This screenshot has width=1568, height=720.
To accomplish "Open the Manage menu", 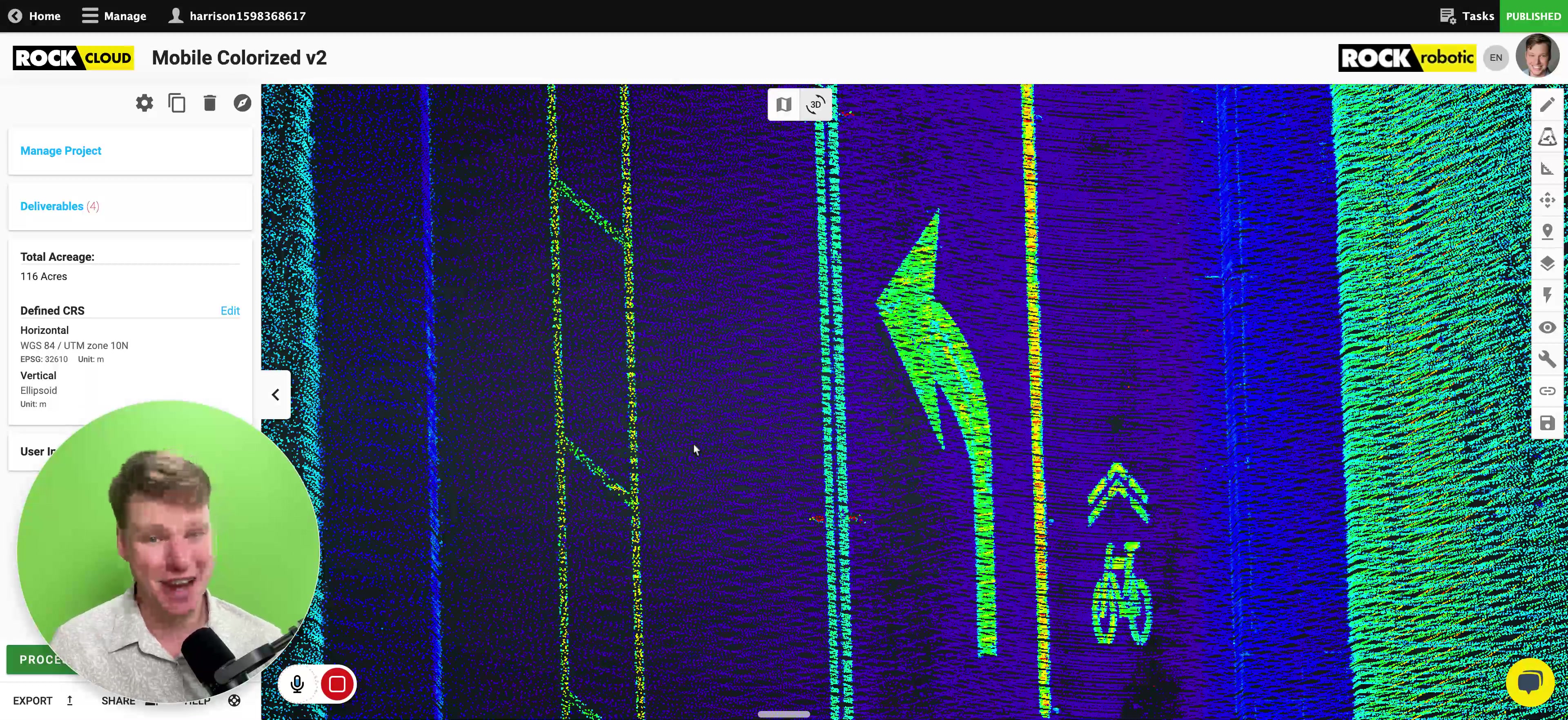I will coord(114,16).
